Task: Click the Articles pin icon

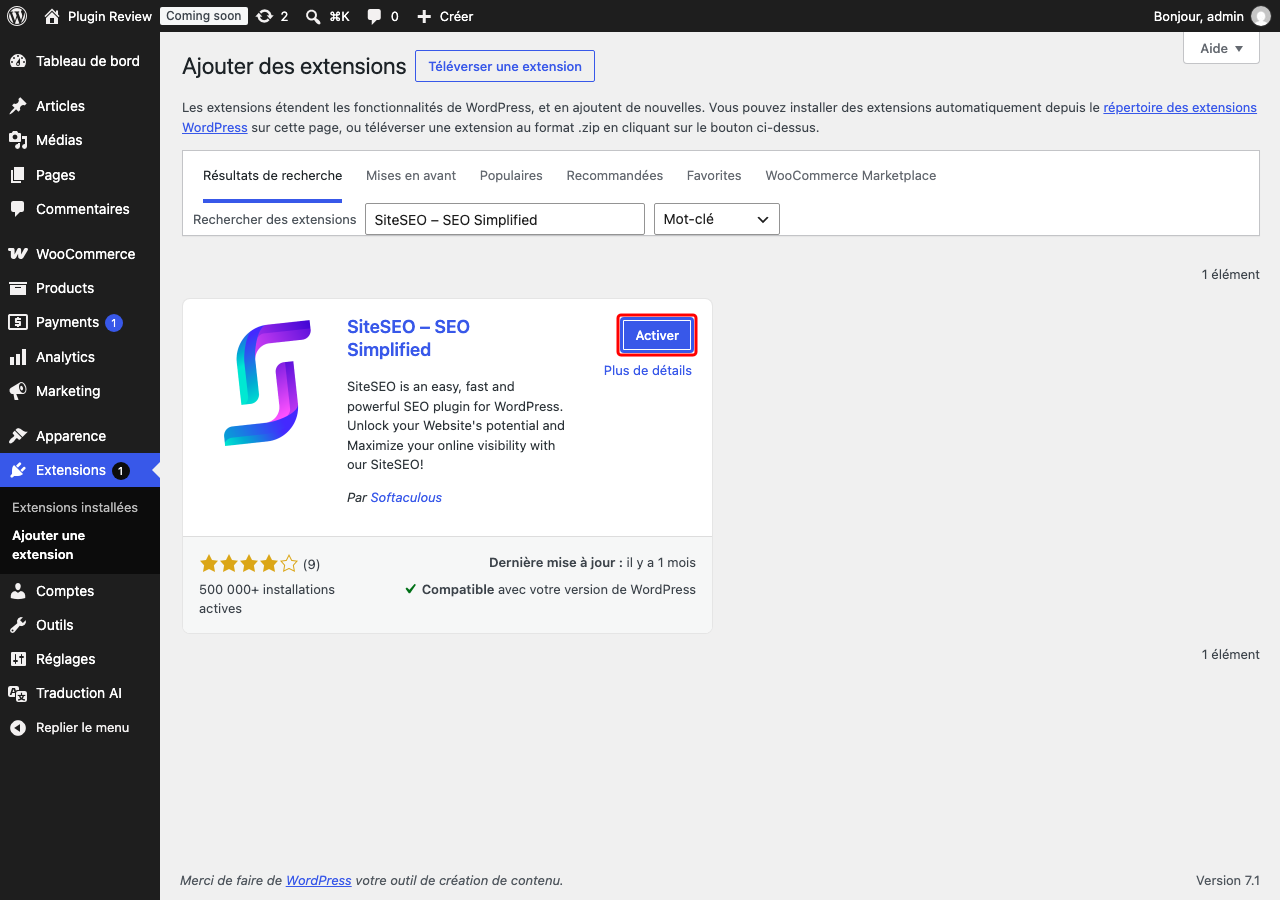Action: pyautogui.click(x=18, y=106)
